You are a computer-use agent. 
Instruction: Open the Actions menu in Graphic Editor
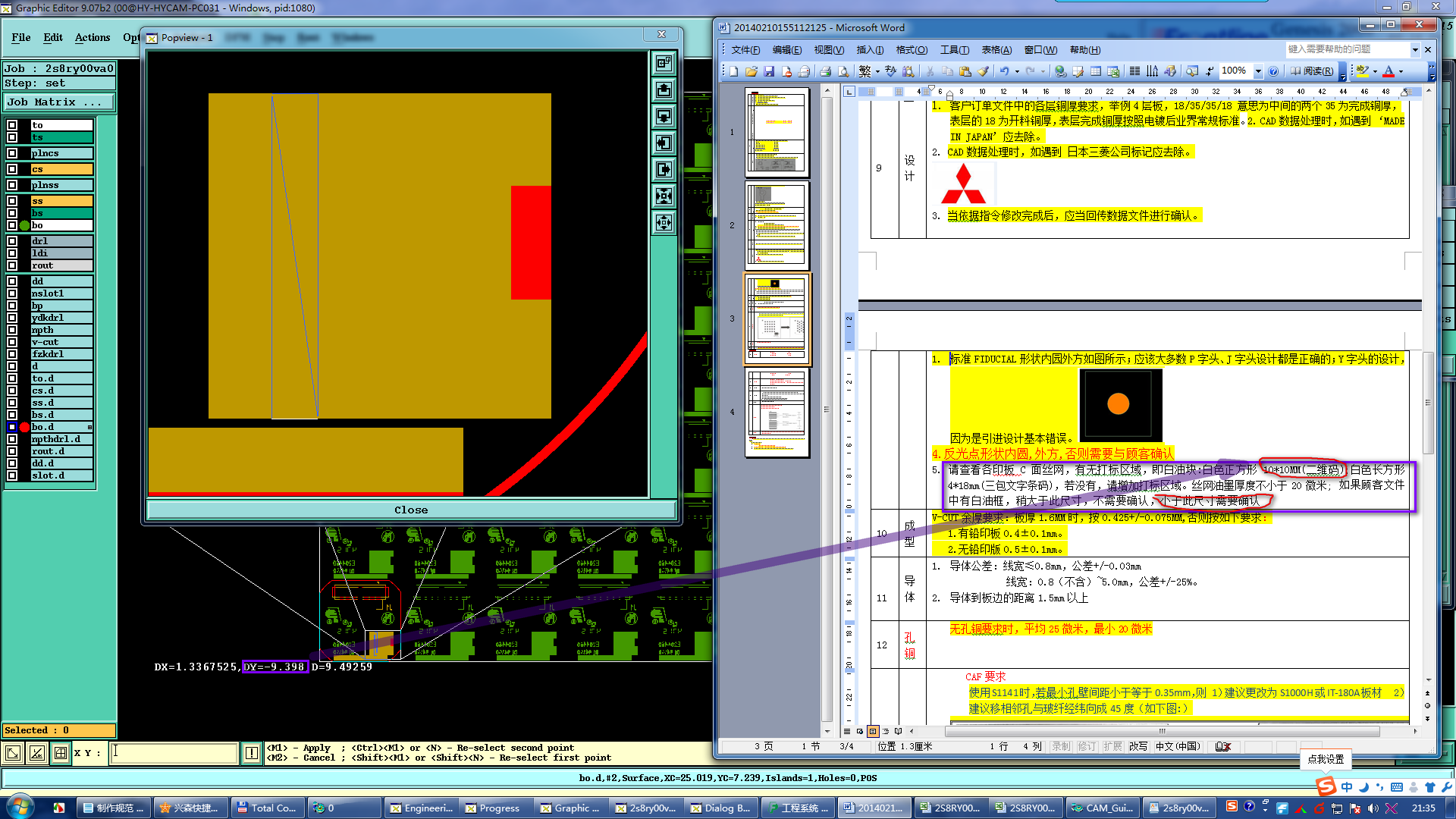92,37
